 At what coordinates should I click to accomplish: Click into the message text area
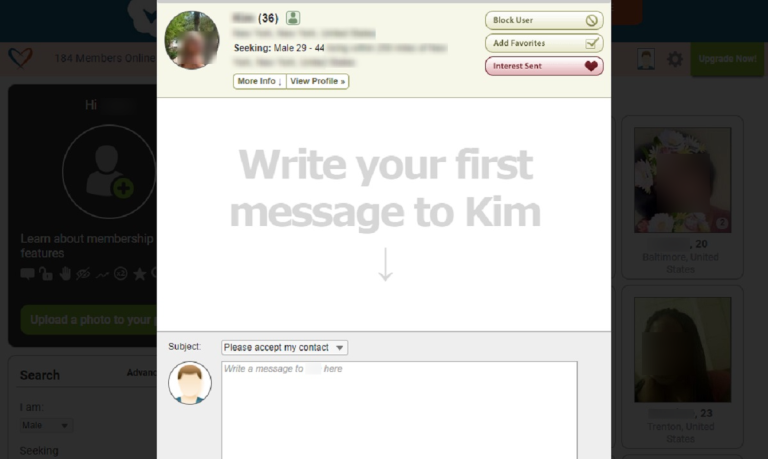pos(399,410)
